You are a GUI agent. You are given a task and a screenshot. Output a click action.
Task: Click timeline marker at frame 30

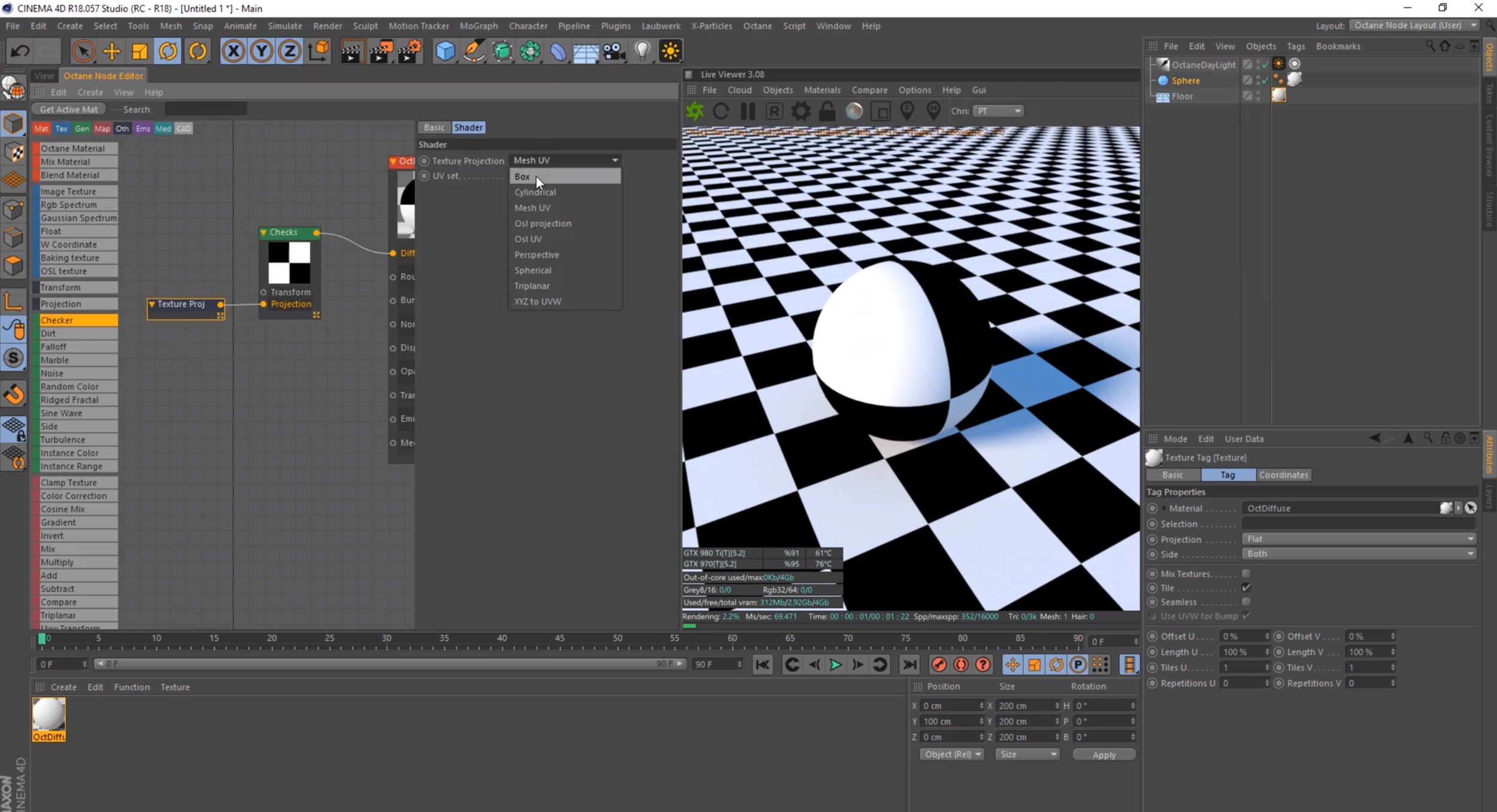[387, 640]
